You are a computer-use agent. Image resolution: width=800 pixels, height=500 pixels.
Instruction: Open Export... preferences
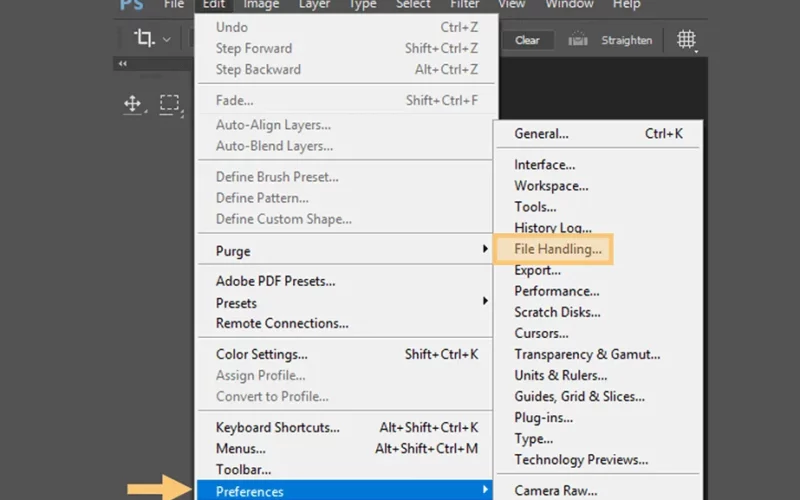point(598,270)
